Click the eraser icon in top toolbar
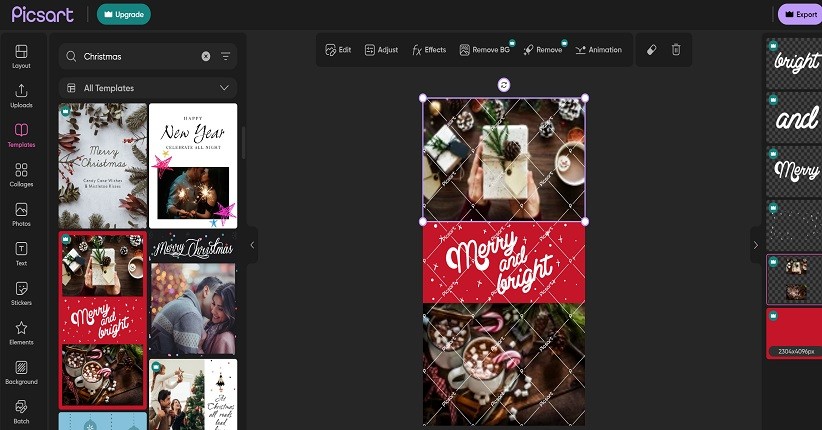Screen dimensions: 822x430 click(650, 49)
